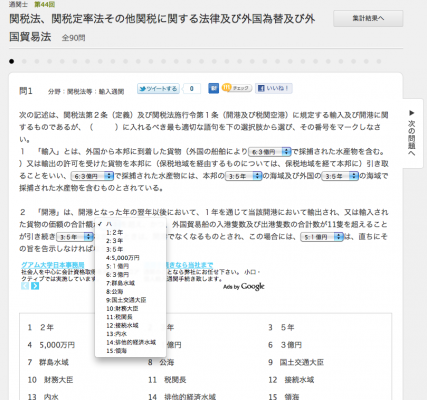Select 15:領海 in the open dropdown list

tap(131, 351)
